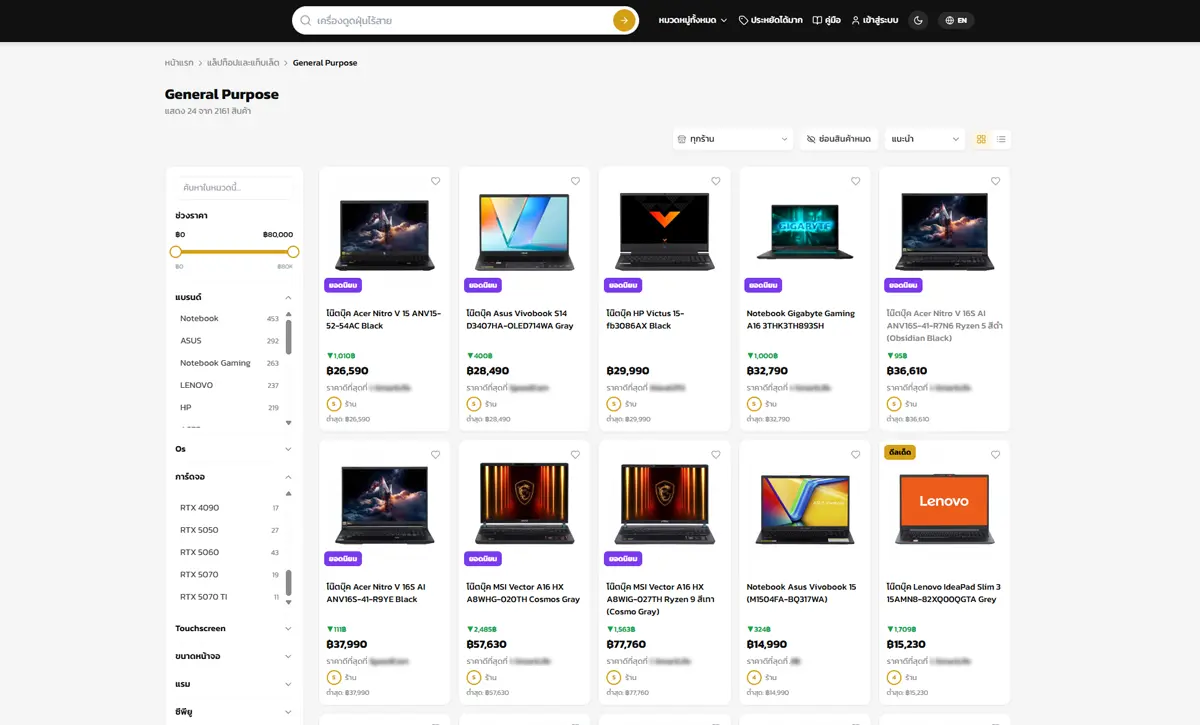Click the maximum price slider handle
This screenshot has height=725, width=1200.
pyautogui.click(x=293, y=252)
